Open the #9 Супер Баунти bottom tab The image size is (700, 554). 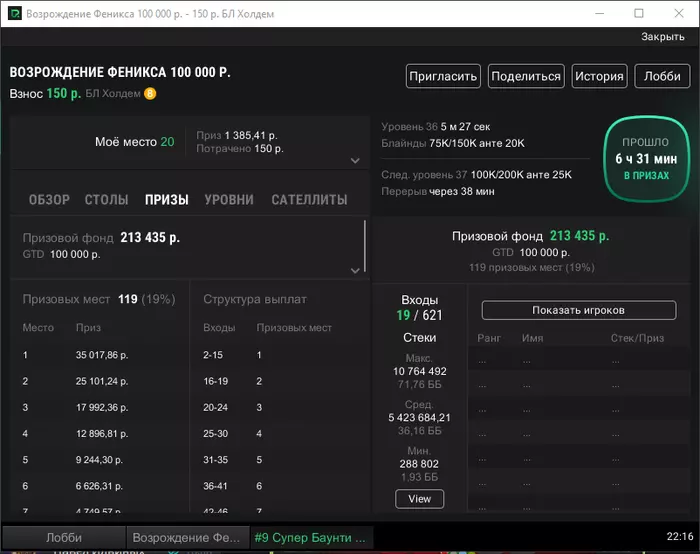click(x=311, y=537)
